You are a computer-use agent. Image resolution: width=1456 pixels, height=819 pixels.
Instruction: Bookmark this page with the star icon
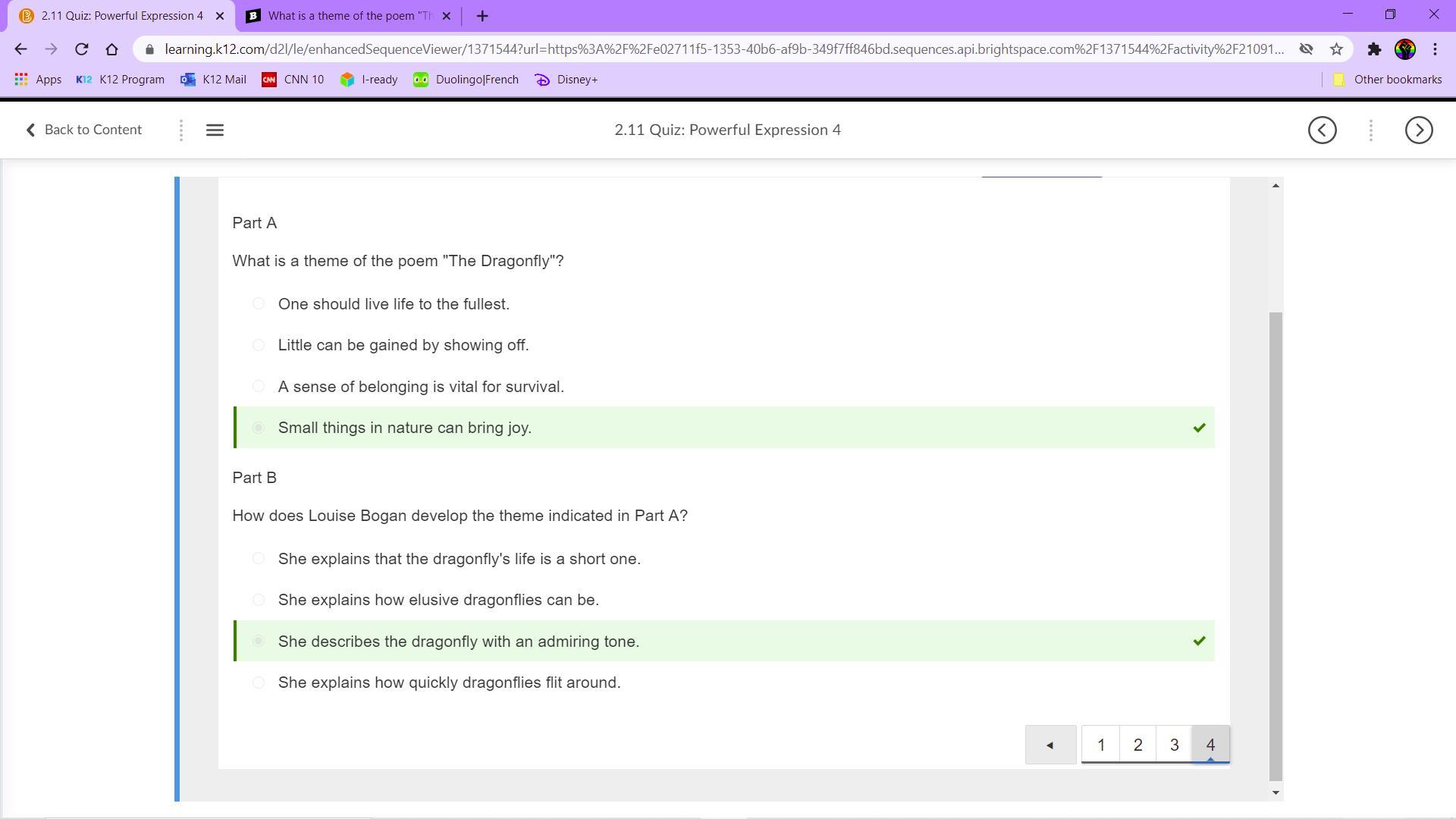1336,49
